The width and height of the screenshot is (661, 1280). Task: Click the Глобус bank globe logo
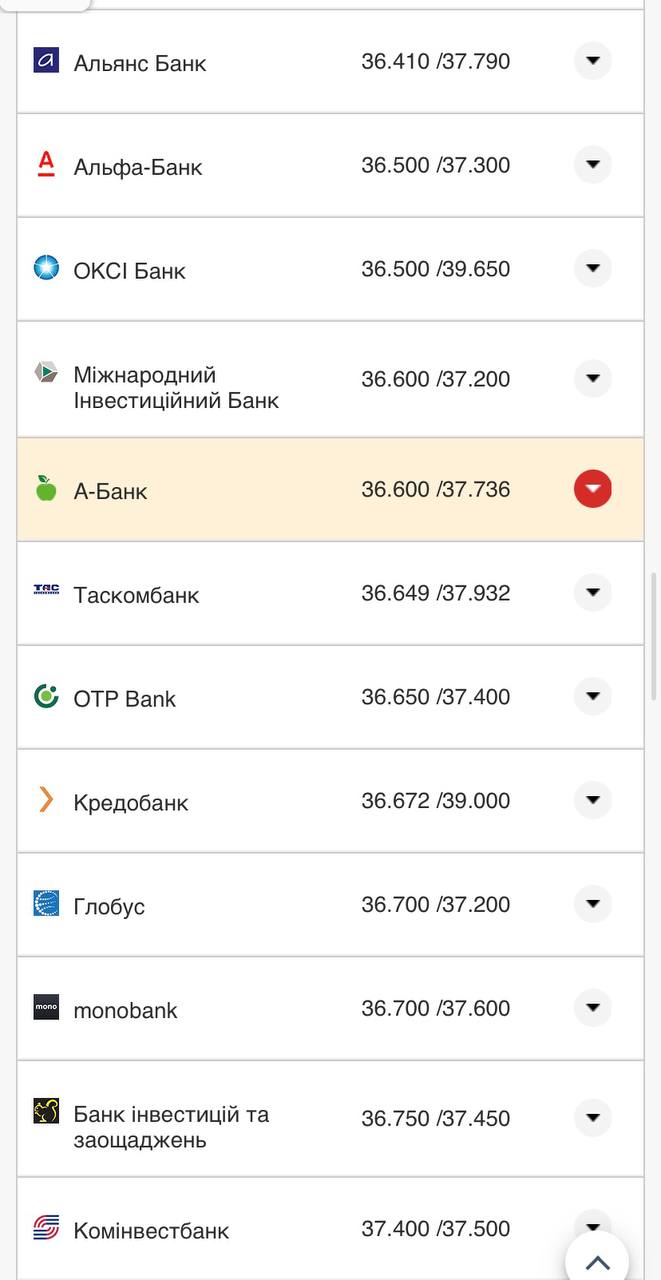(44, 904)
